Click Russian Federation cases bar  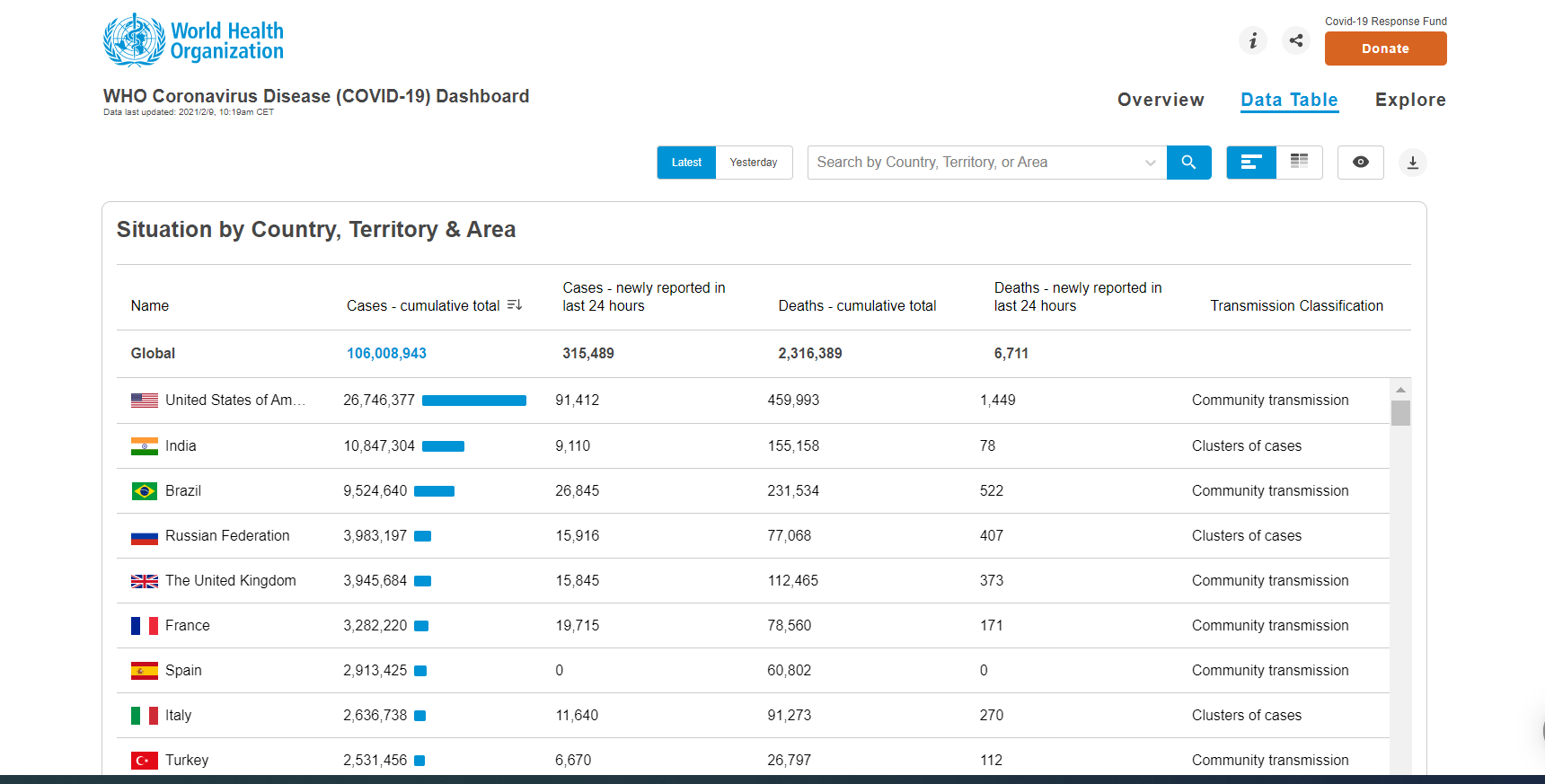coord(422,536)
